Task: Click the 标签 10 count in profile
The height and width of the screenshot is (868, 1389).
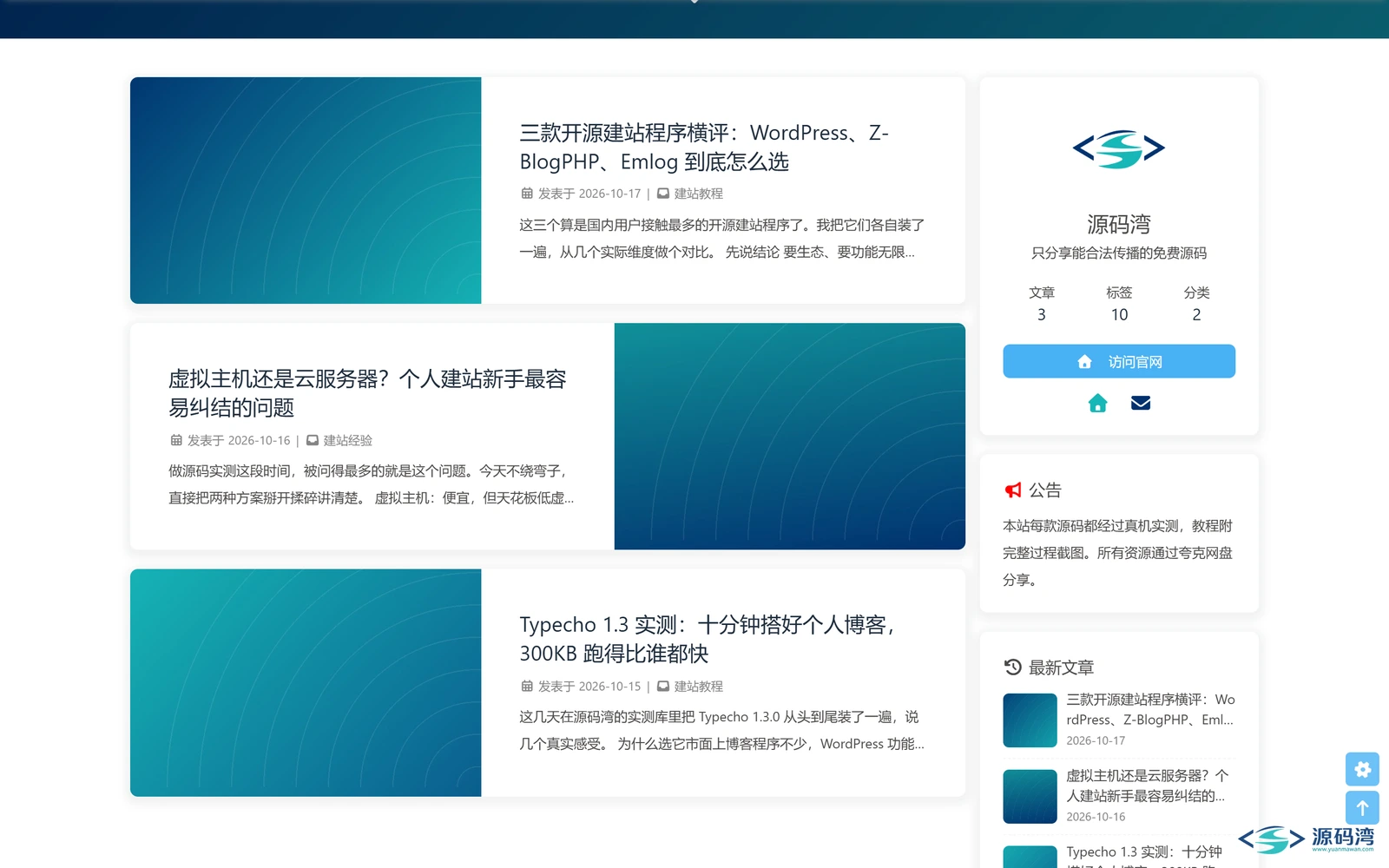Action: (x=1119, y=304)
